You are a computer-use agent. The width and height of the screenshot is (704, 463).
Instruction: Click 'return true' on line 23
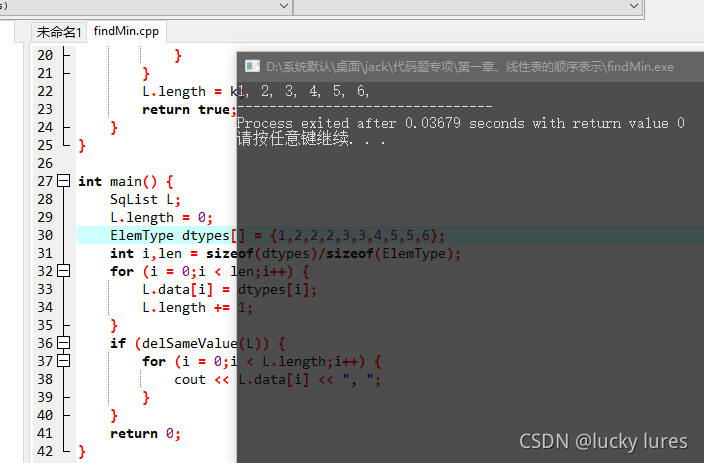186,110
